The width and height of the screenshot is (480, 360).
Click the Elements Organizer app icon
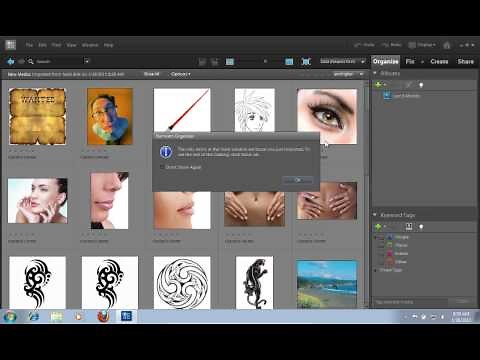(11, 45)
